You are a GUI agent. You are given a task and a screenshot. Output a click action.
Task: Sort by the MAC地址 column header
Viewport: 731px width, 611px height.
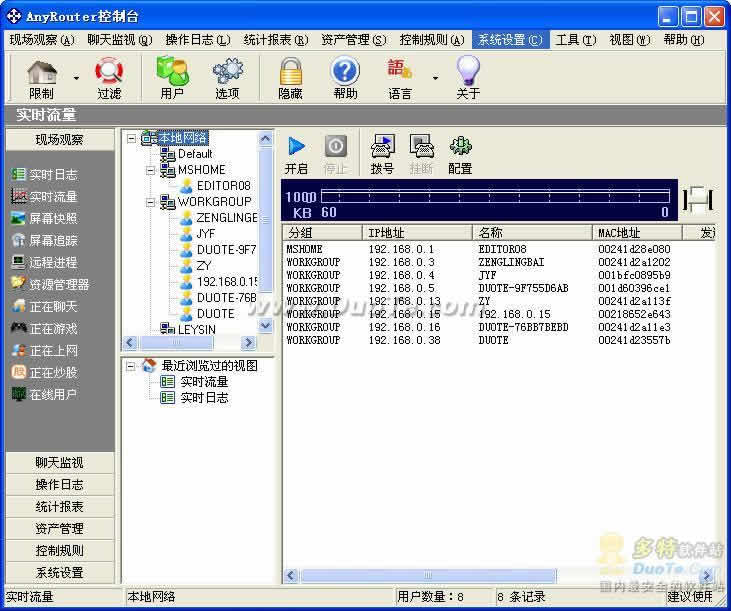click(x=637, y=233)
